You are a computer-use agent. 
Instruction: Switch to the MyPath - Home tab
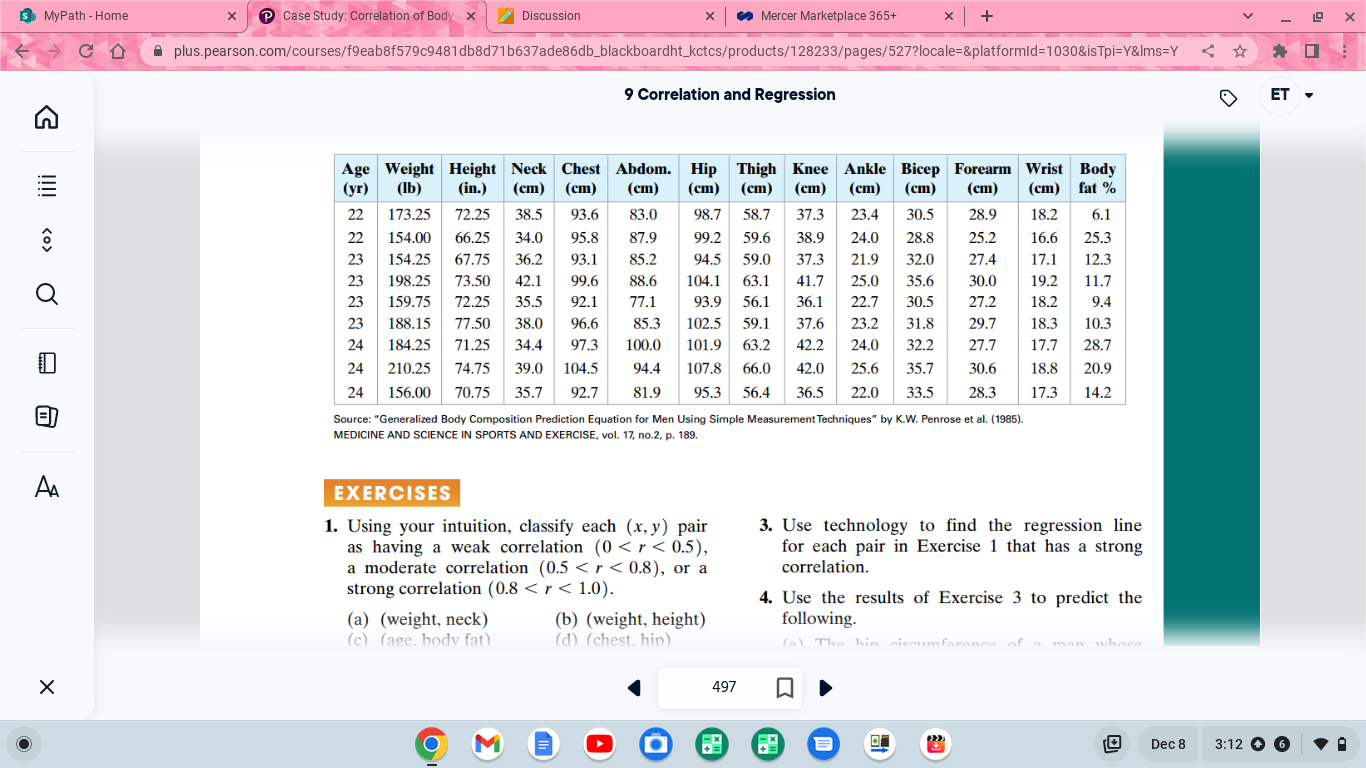120,16
